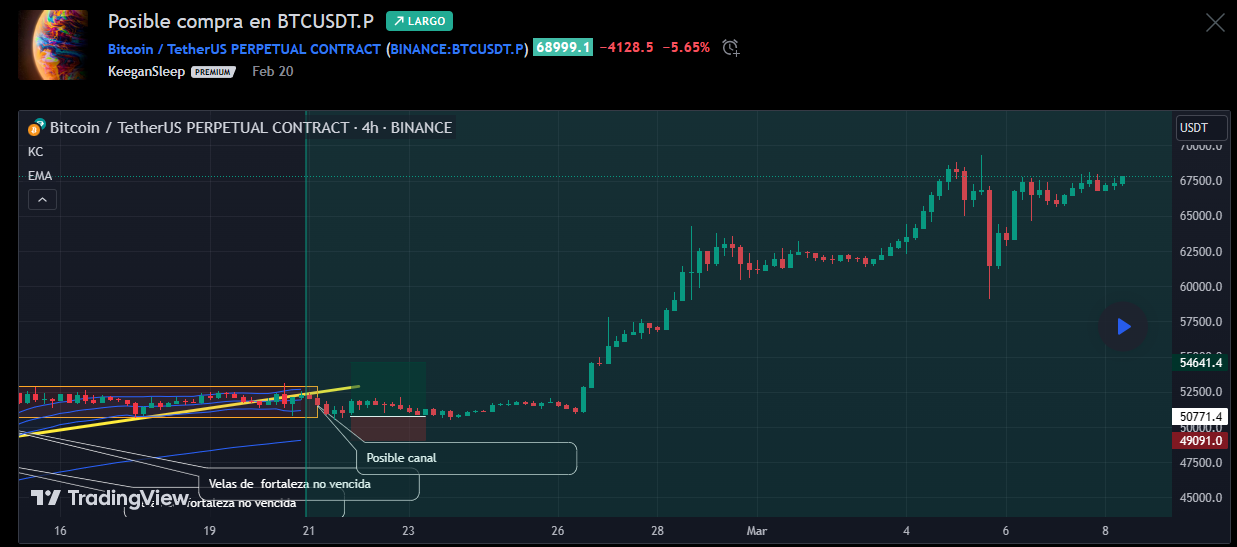Select the Velas de fortaleza no vencida callout
The height and width of the screenshot is (547, 1237).
(x=309, y=484)
